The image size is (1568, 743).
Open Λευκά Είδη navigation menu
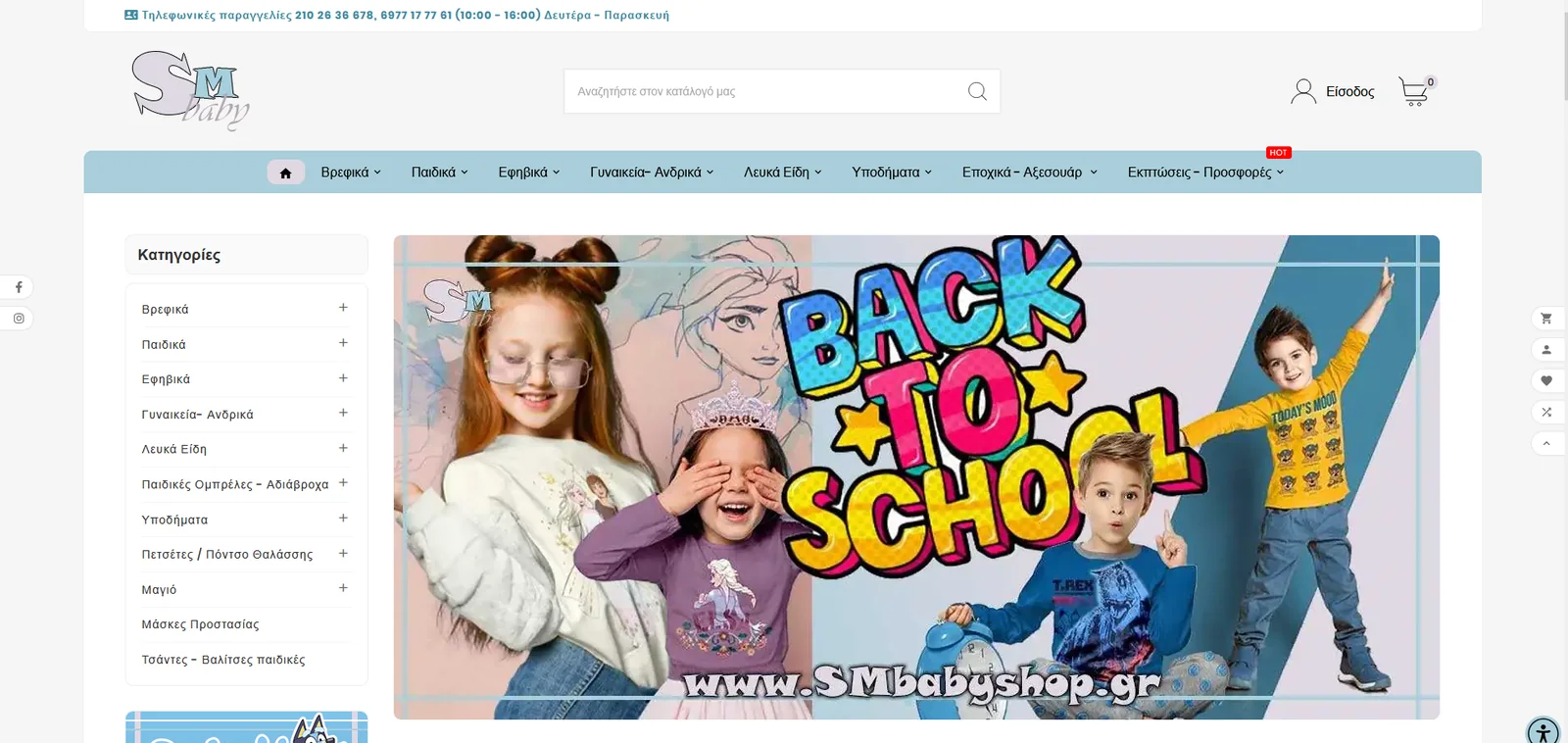pyautogui.click(x=783, y=173)
